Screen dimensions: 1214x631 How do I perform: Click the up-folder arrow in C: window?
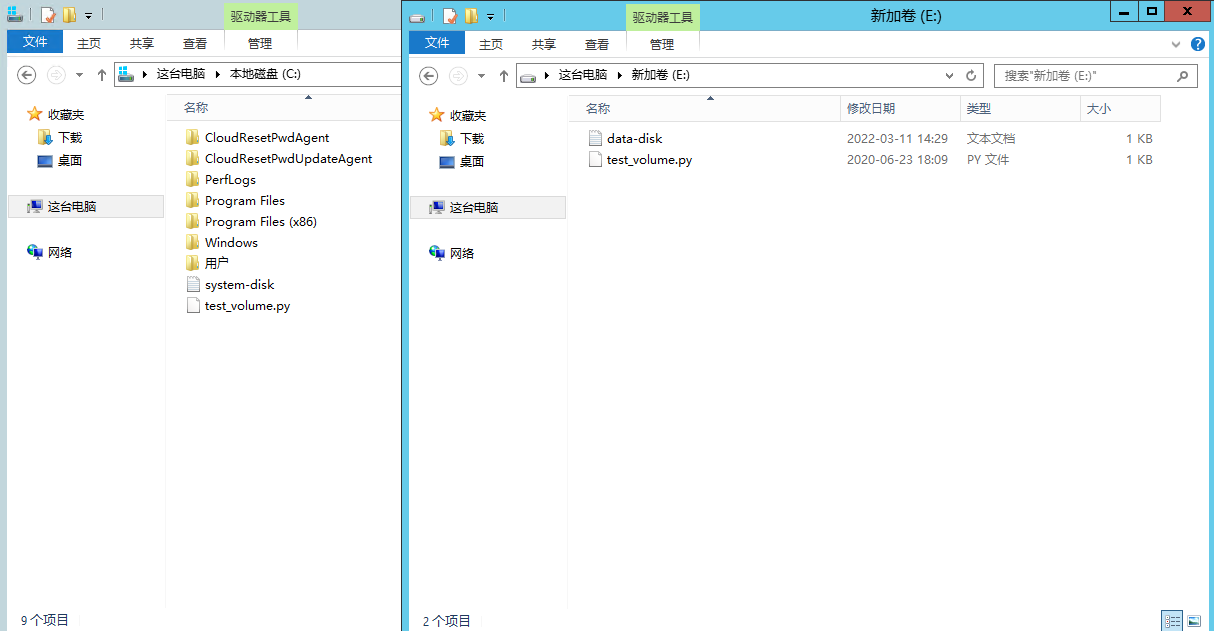101,75
